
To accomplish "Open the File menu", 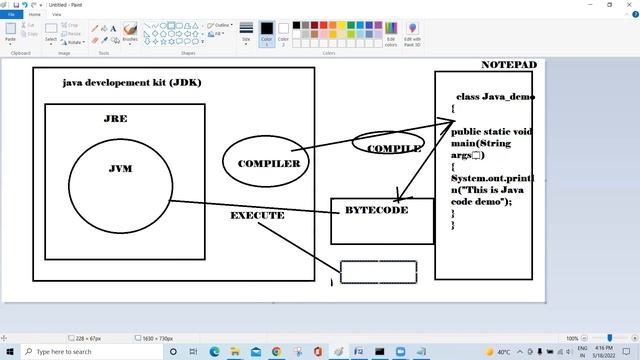I will click(x=11, y=14).
